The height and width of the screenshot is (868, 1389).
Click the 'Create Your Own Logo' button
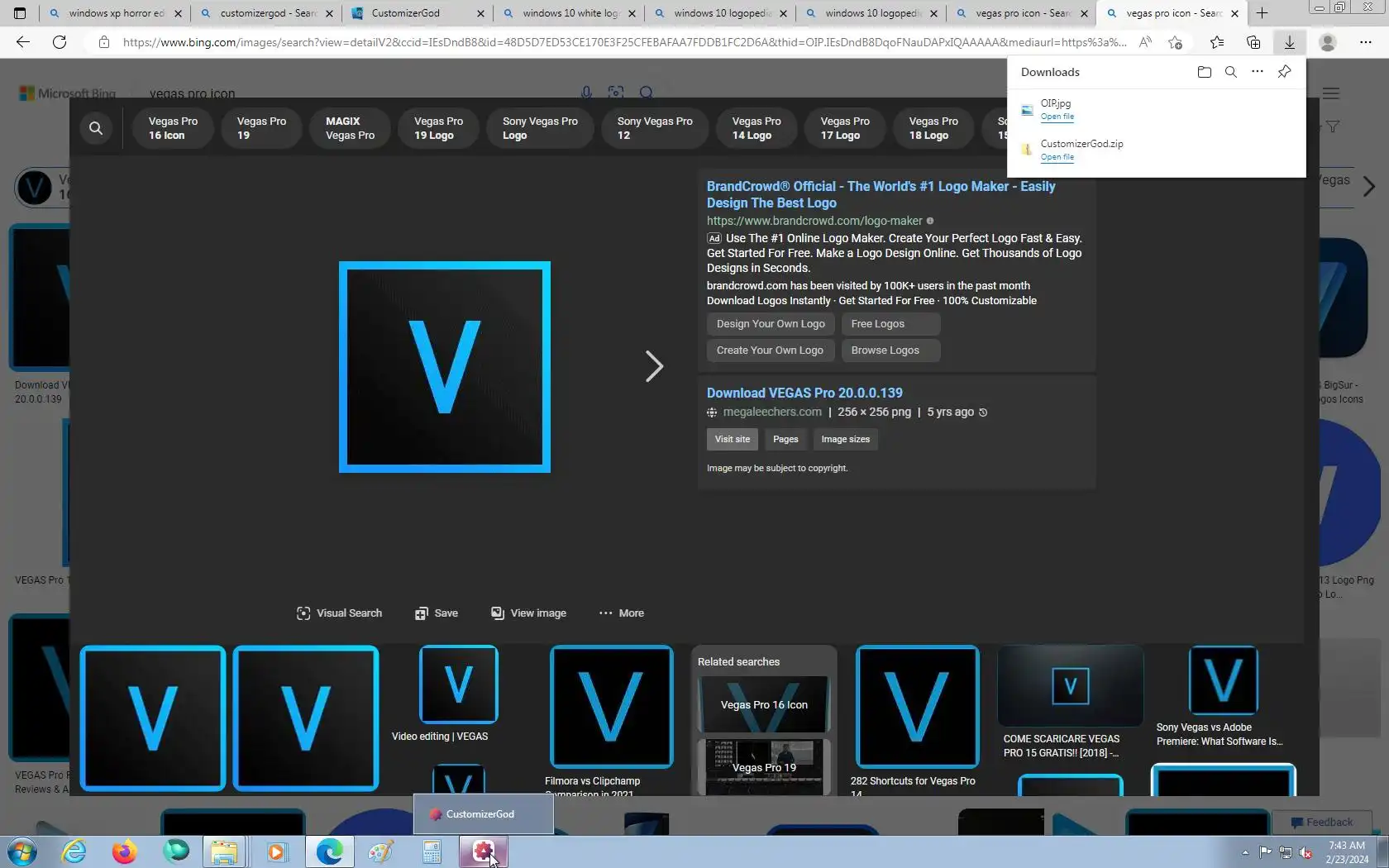(771, 351)
